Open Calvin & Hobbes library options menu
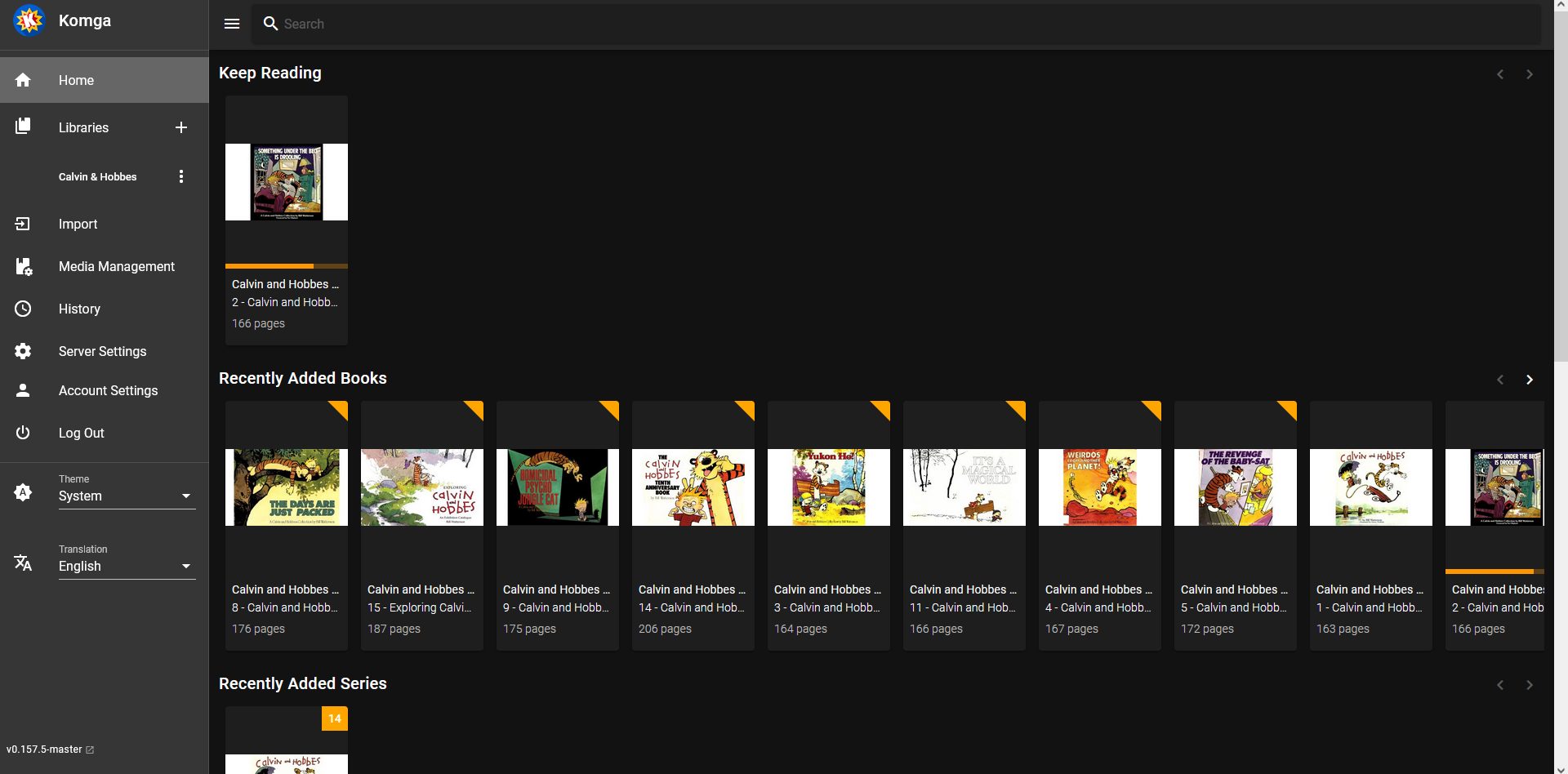 click(x=181, y=176)
